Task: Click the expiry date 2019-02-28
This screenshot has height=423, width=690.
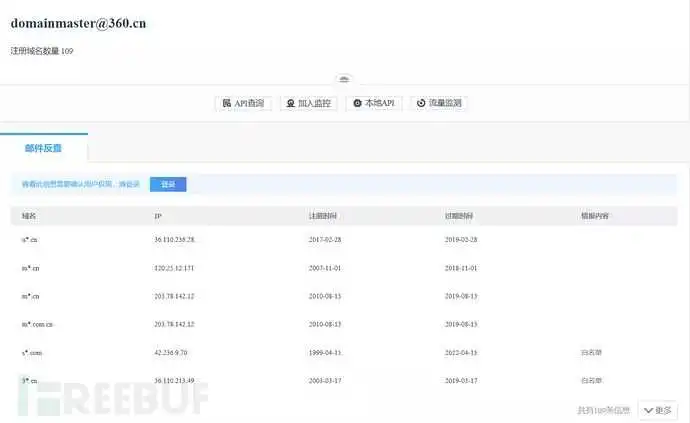Action: [x=461, y=240]
